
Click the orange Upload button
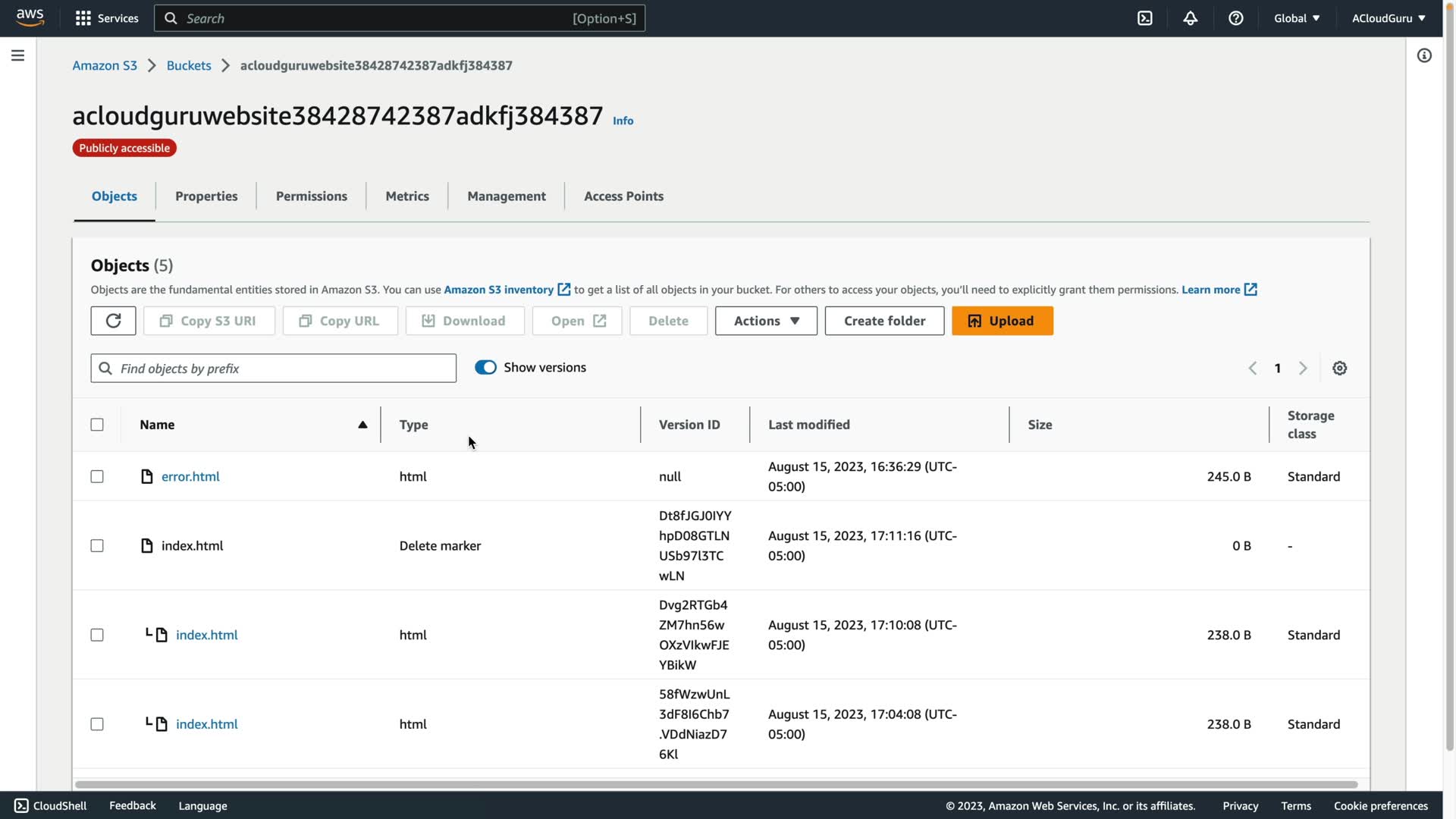pyautogui.click(x=1002, y=321)
